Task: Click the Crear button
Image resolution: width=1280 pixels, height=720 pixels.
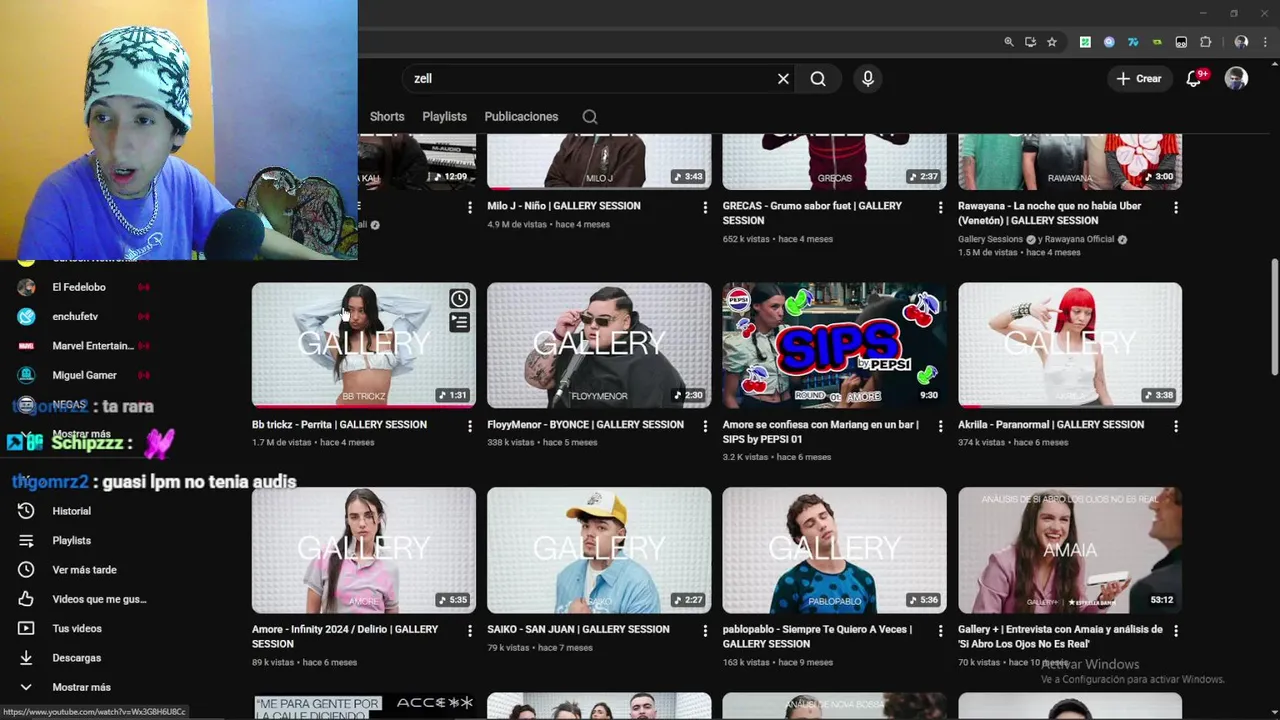Action: pyautogui.click(x=1139, y=79)
